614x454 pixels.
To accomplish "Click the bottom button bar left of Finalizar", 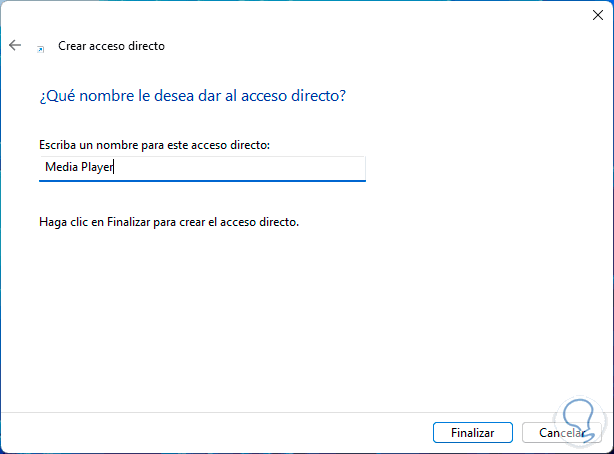I will (x=200, y=432).
